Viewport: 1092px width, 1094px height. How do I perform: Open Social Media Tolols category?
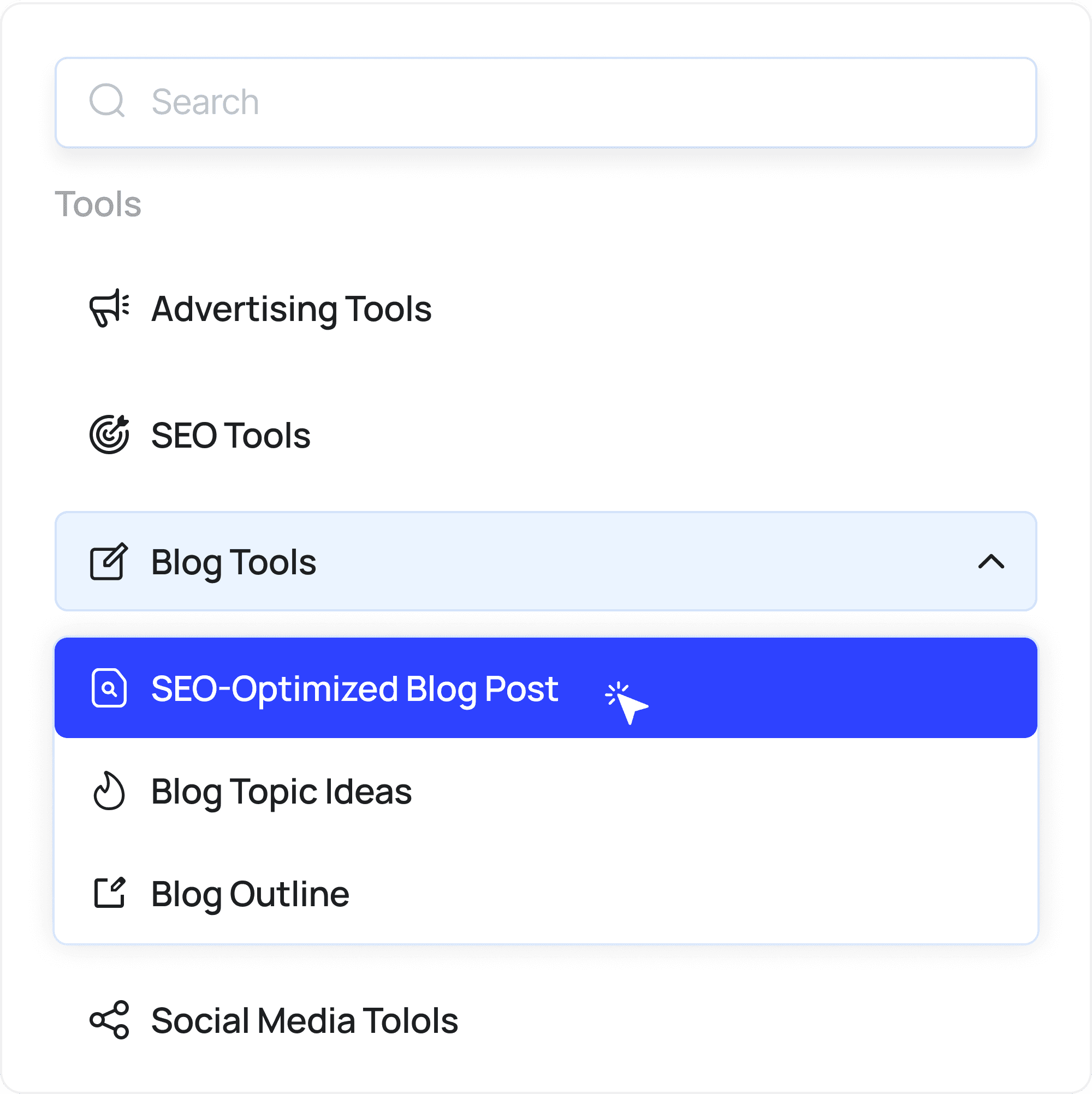coord(305,1020)
